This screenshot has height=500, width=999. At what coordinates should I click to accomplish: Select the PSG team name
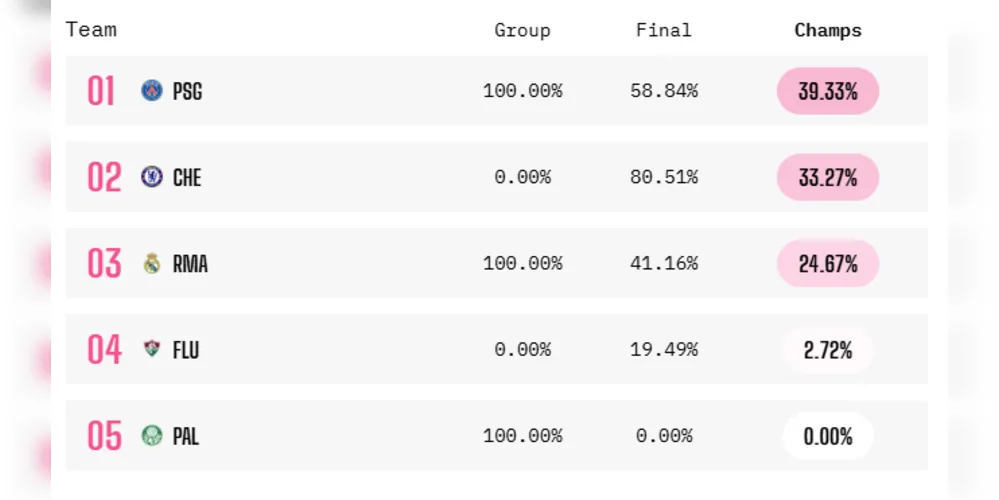(187, 91)
